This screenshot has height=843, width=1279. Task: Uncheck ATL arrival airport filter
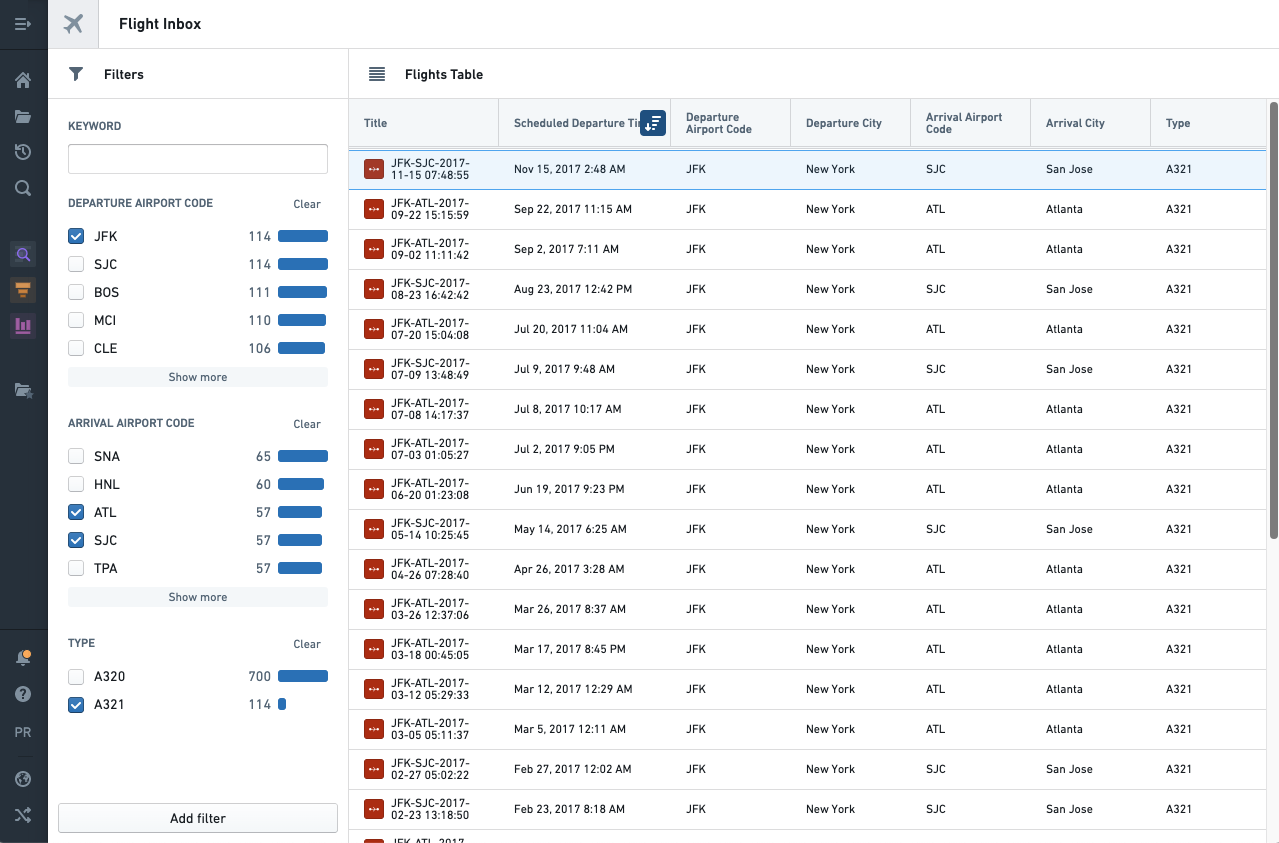point(76,513)
